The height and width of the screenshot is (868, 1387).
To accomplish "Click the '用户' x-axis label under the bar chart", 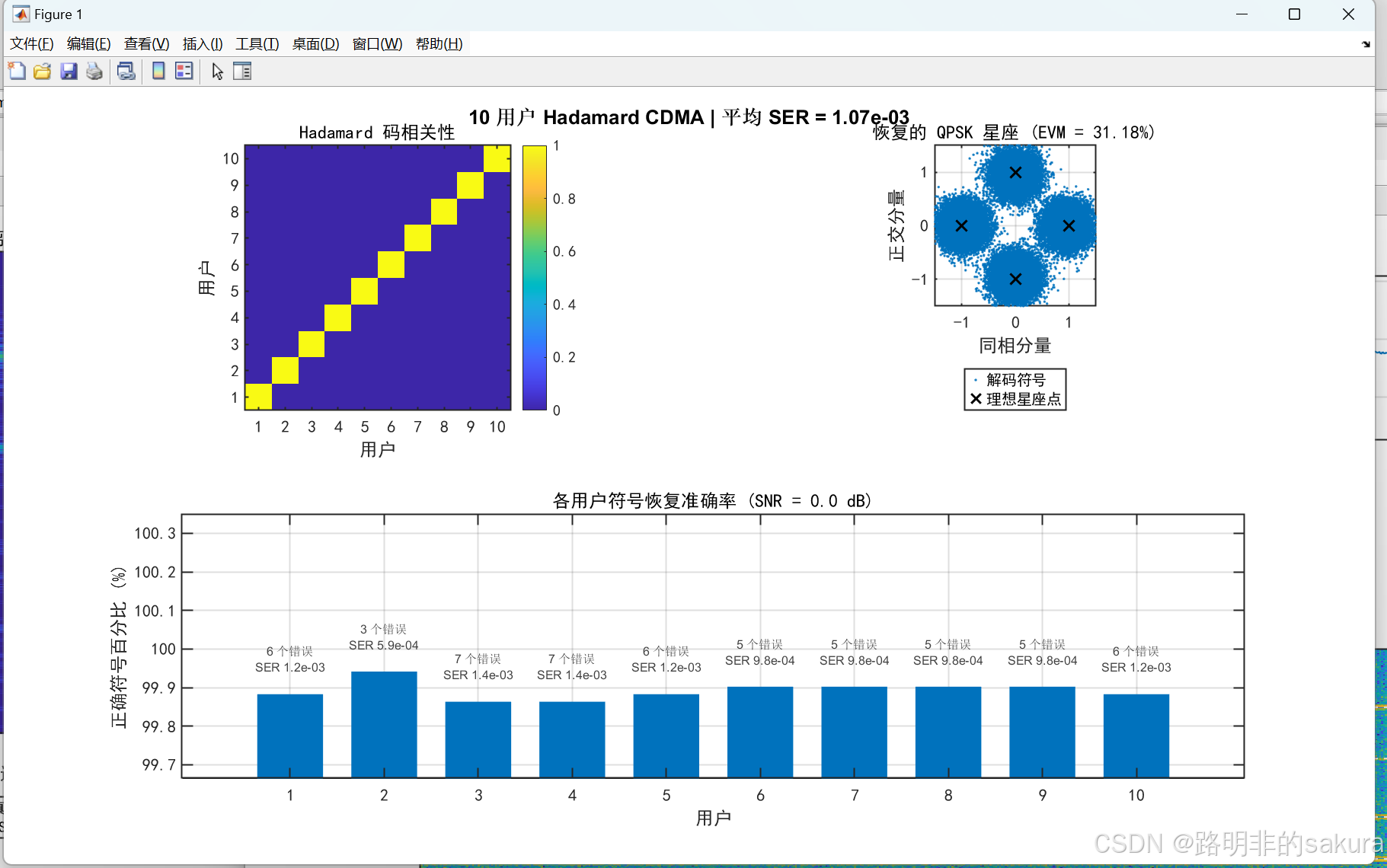I will tap(714, 818).
